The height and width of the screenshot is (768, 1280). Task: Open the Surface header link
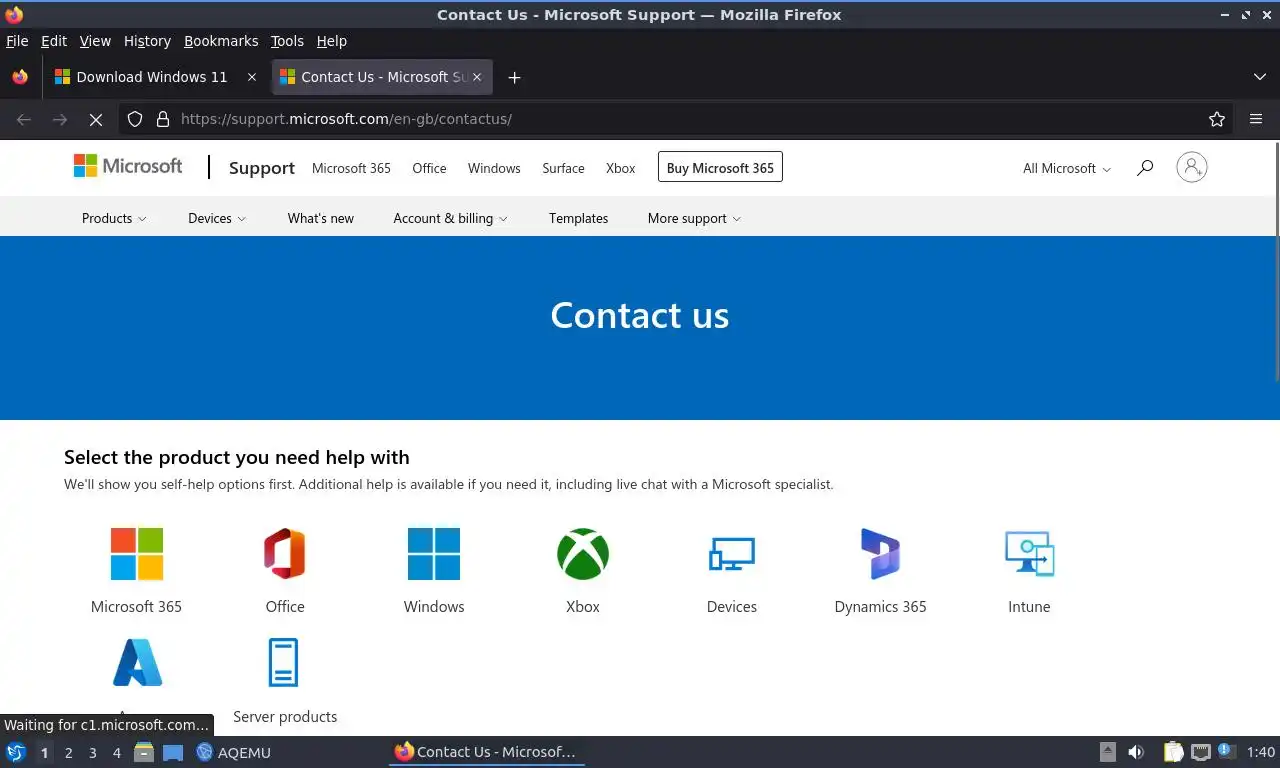(x=563, y=168)
